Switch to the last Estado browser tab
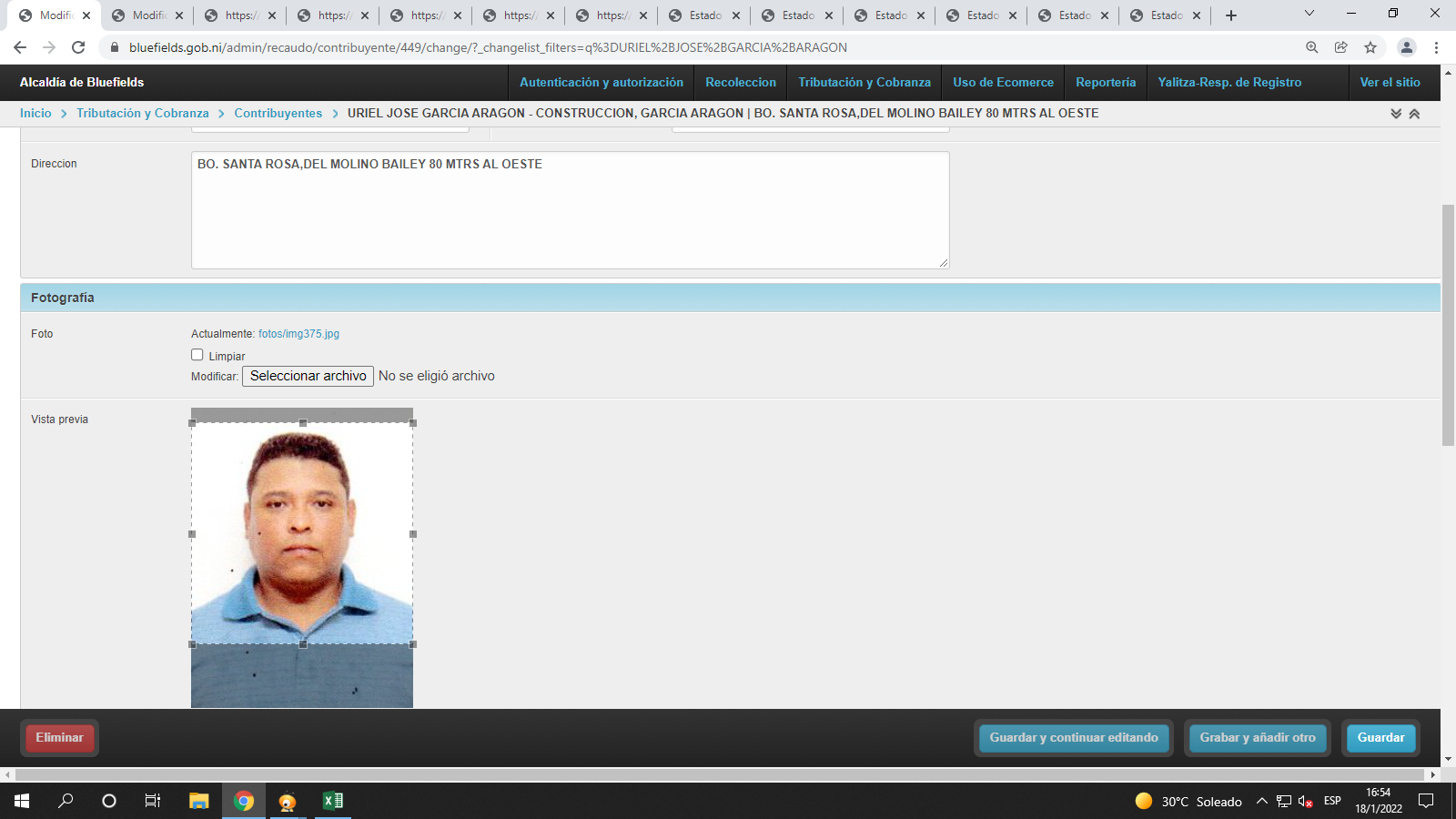 (1166, 15)
